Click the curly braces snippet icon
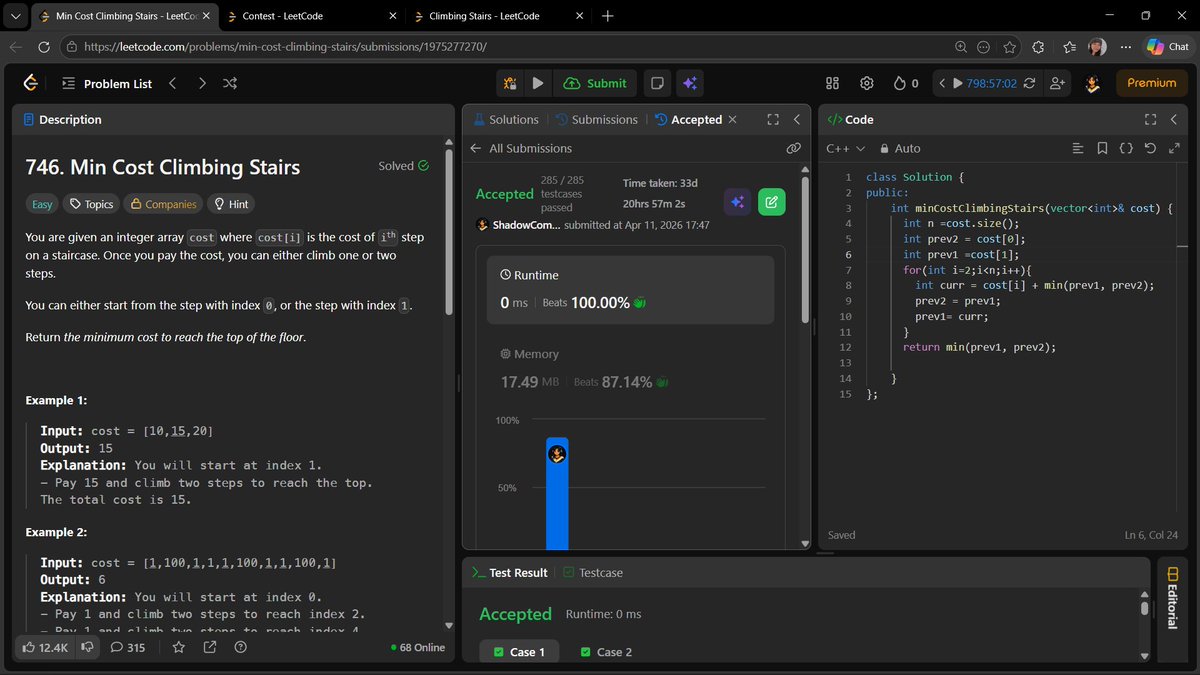The width and height of the screenshot is (1200, 675). (x=1126, y=148)
